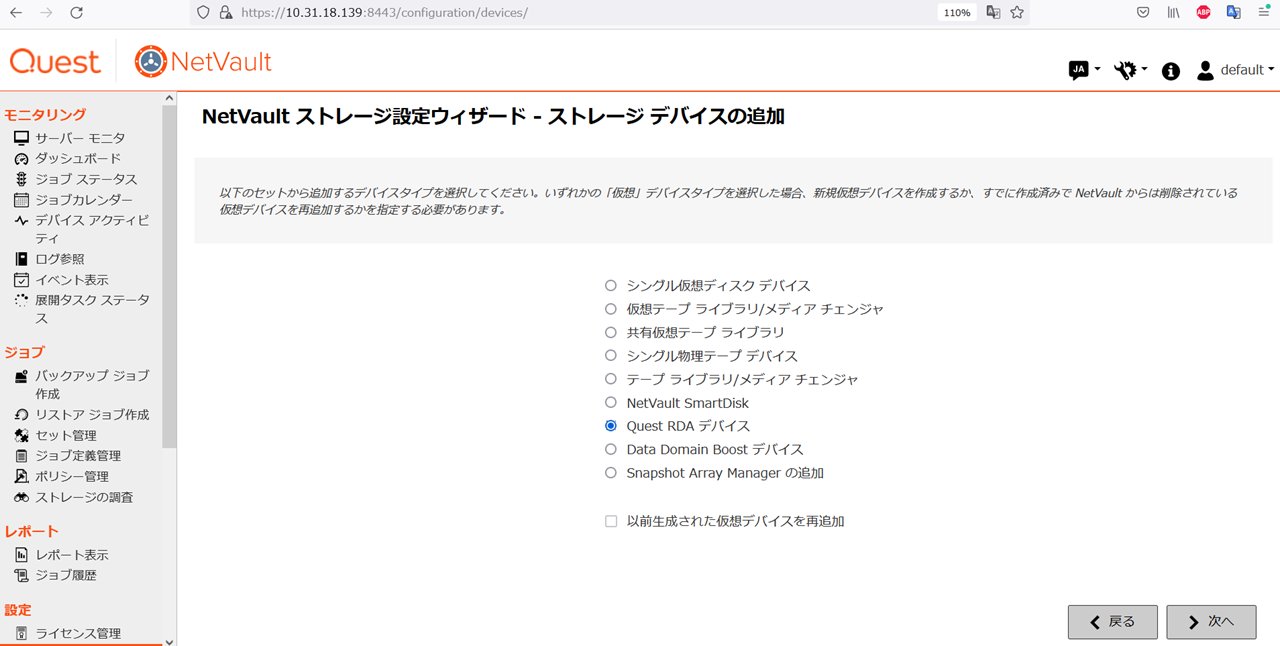
Task: Click the job status icon
Action: tap(21, 179)
